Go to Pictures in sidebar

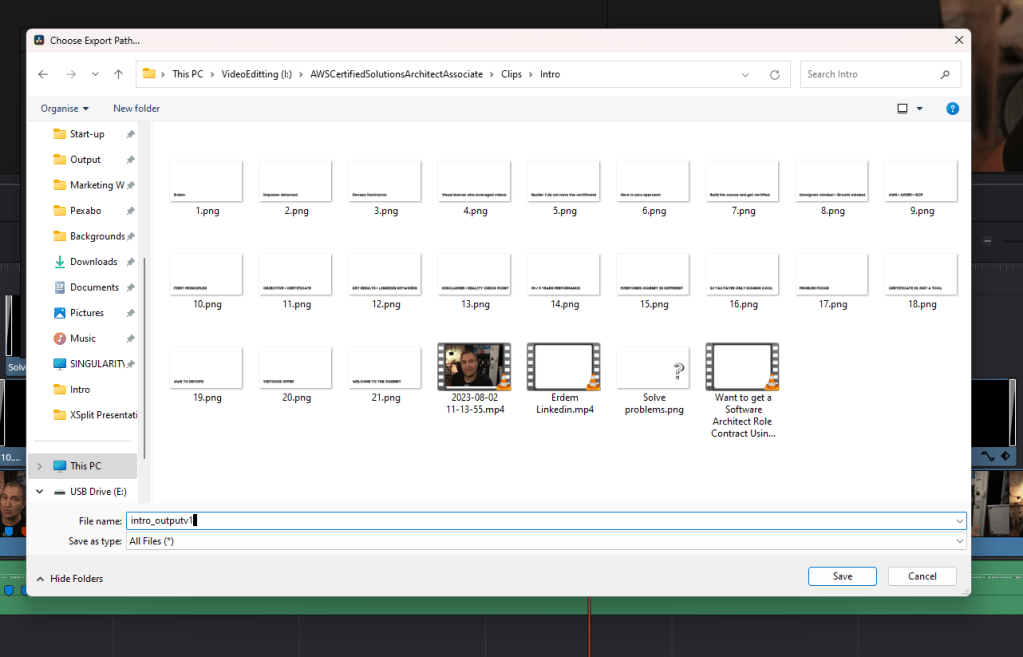87,312
